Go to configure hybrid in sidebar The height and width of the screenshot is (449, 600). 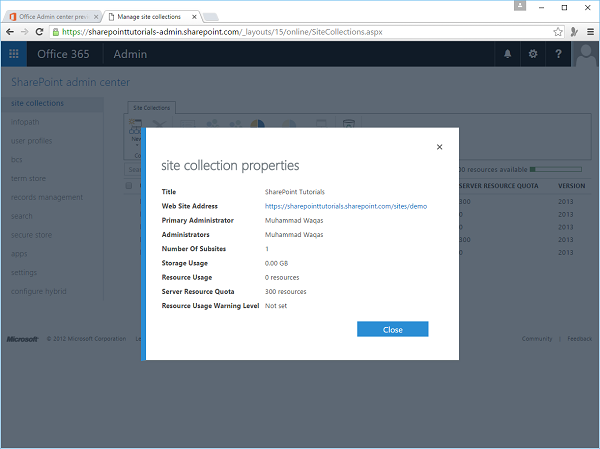pos(40,292)
